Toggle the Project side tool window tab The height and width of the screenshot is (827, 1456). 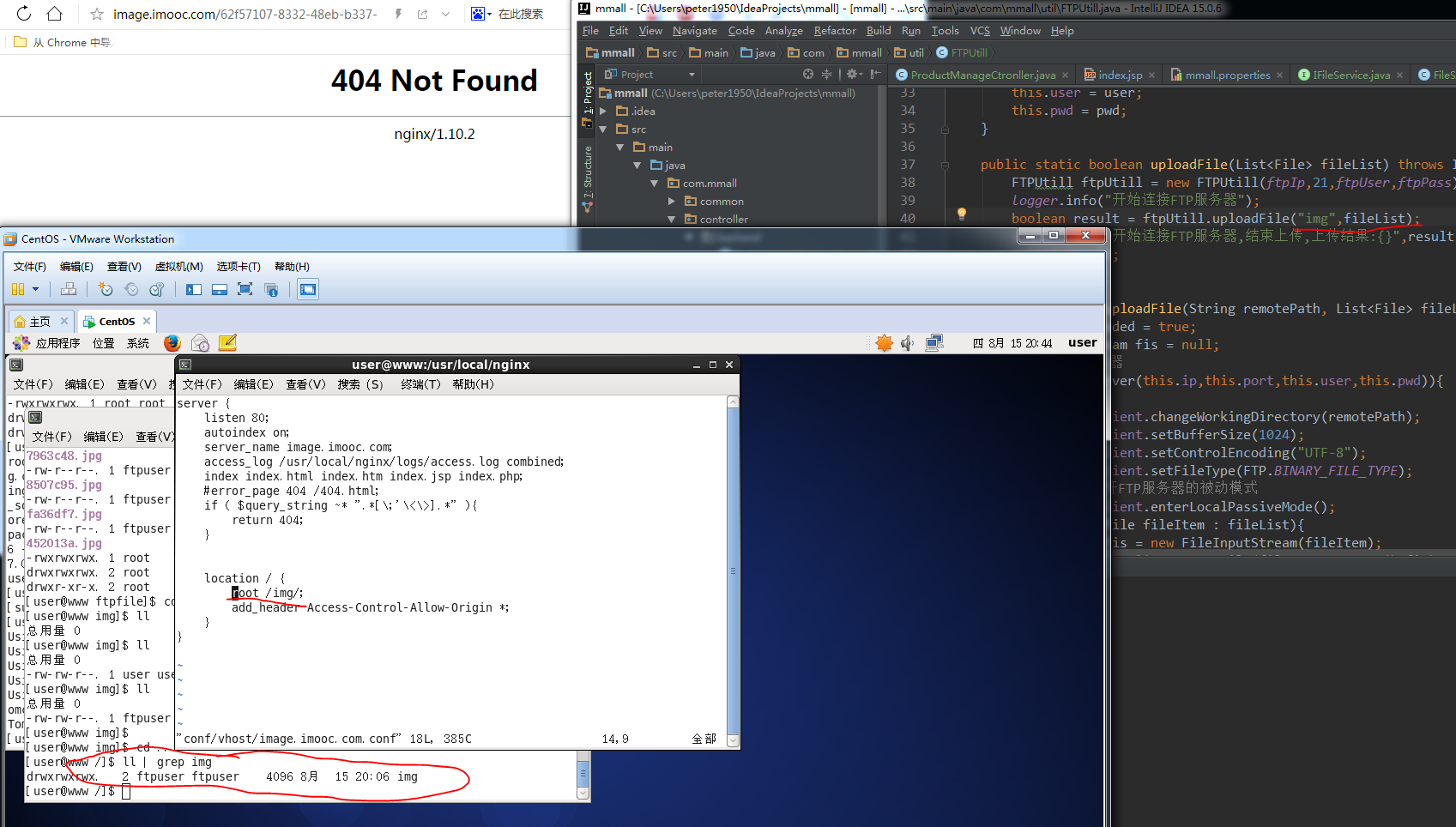[x=588, y=99]
